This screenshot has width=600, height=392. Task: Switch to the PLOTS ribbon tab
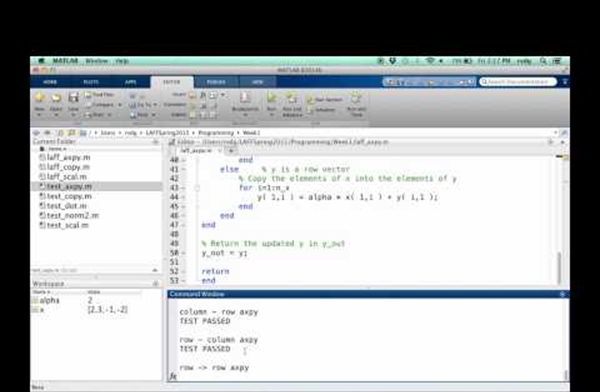pyautogui.click(x=91, y=82)
